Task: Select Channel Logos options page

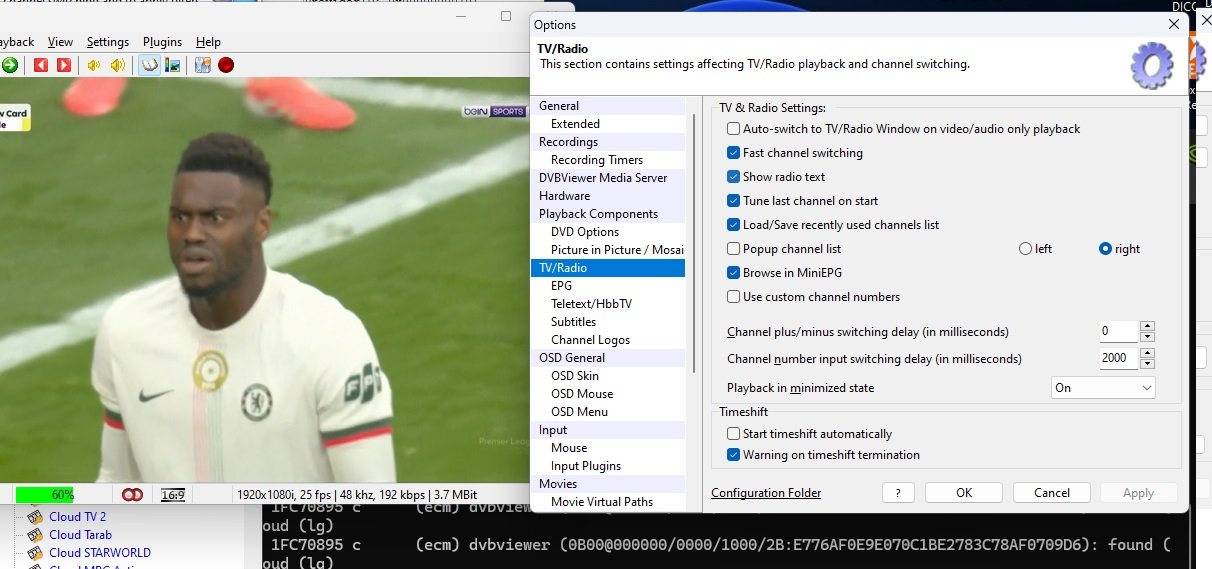Action: [x=590, y=340]
